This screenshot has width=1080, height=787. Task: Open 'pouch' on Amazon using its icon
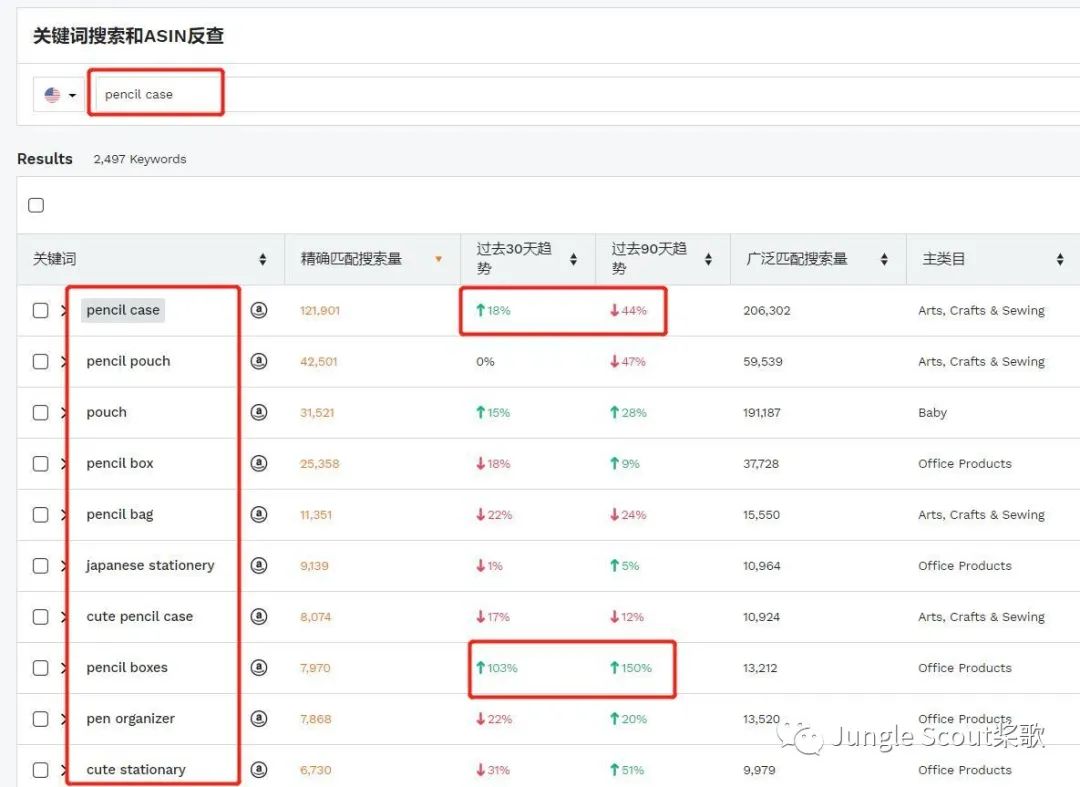coord(258,412)
